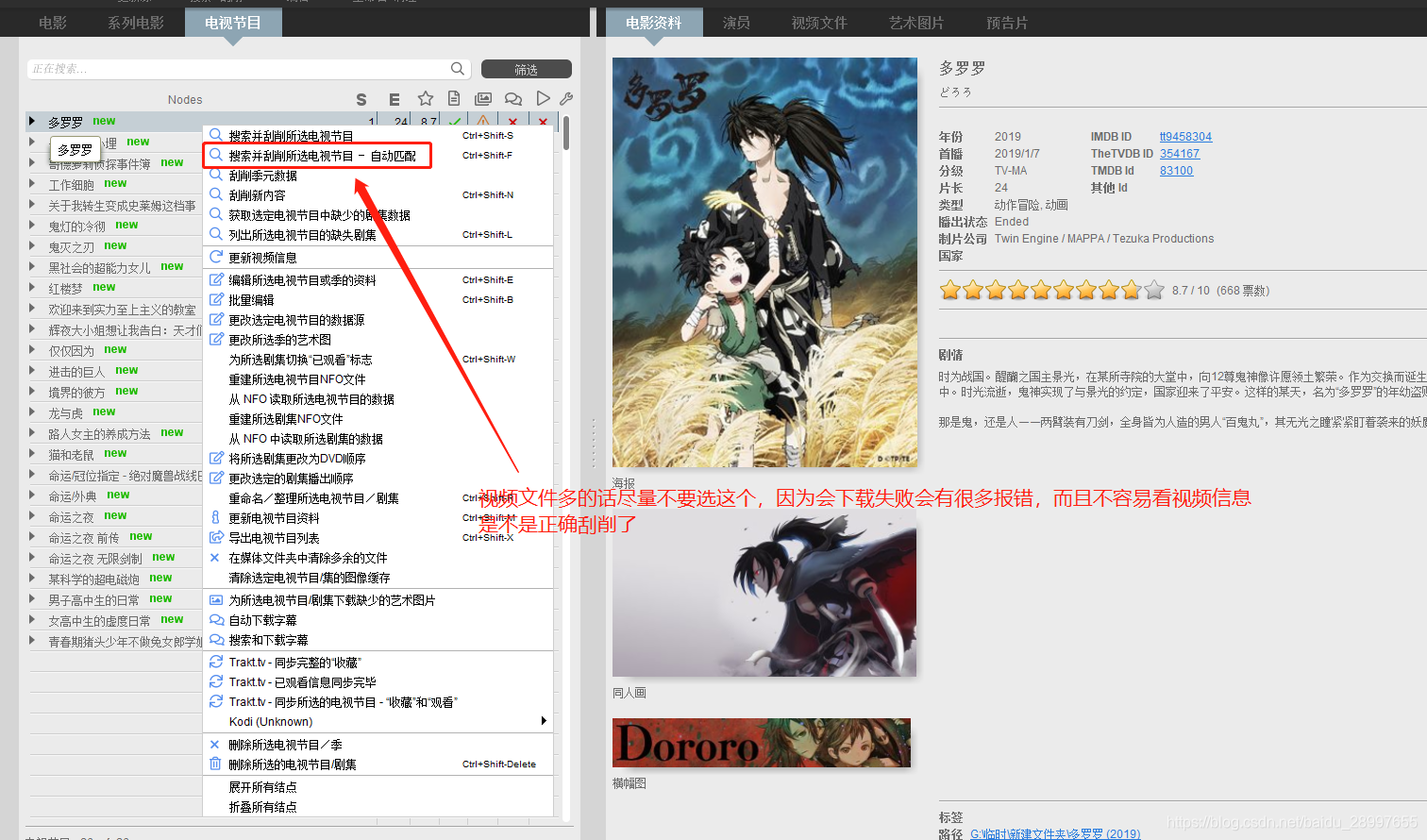Click the Dororo banner thumbnail
The height and width of the screenshot is (840, 1427).
click(x=762, y=743)
